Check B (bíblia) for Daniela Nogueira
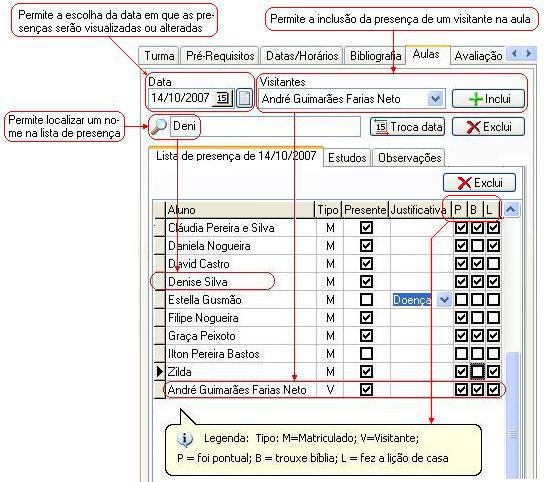This screenshot has height=482, width=544. (477, 246)
